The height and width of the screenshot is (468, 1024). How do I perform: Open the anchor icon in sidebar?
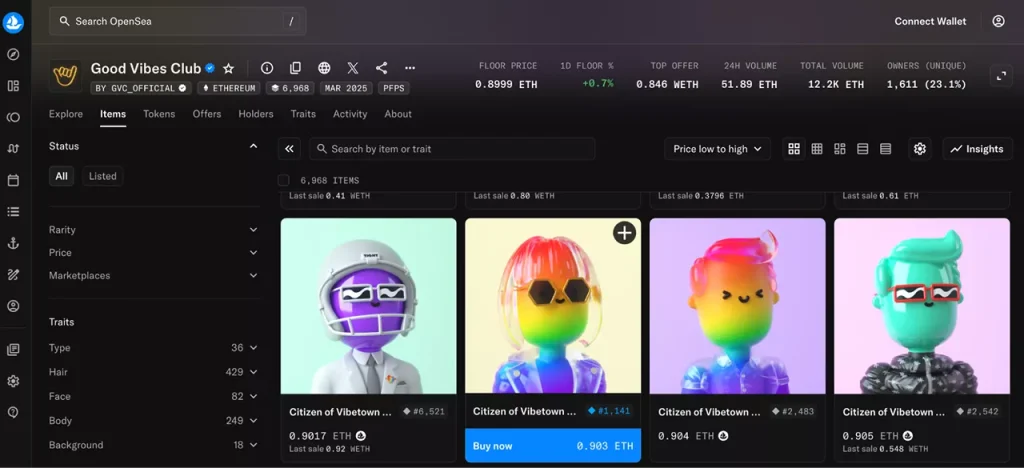(13, 243)
